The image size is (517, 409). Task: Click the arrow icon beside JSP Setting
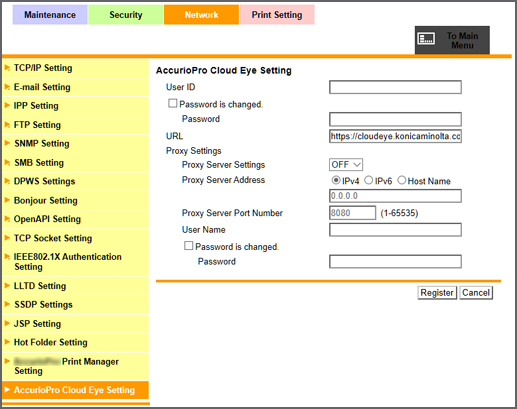[7, 323]
